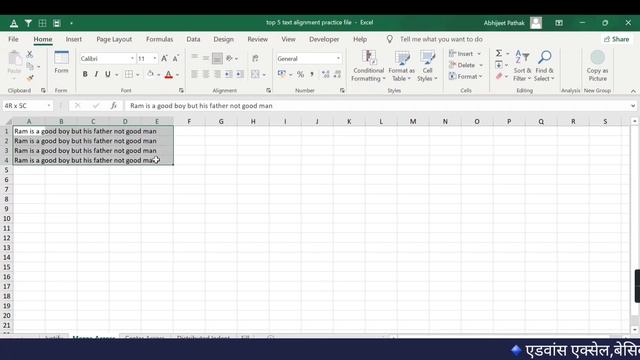The width and height of the screenshot is (640, 360).
Task: Open Conditional Formatting
Action: click(368, 66)
